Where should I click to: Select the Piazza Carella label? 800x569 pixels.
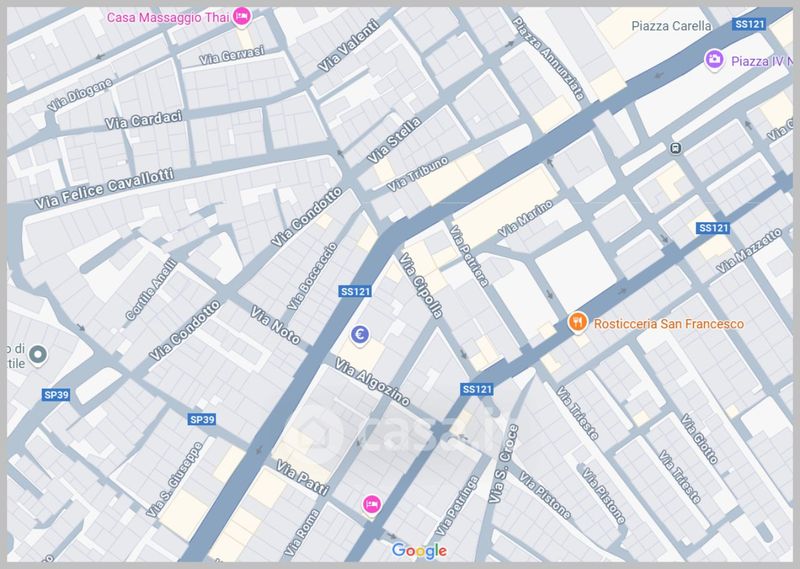[x=672, y=26]
